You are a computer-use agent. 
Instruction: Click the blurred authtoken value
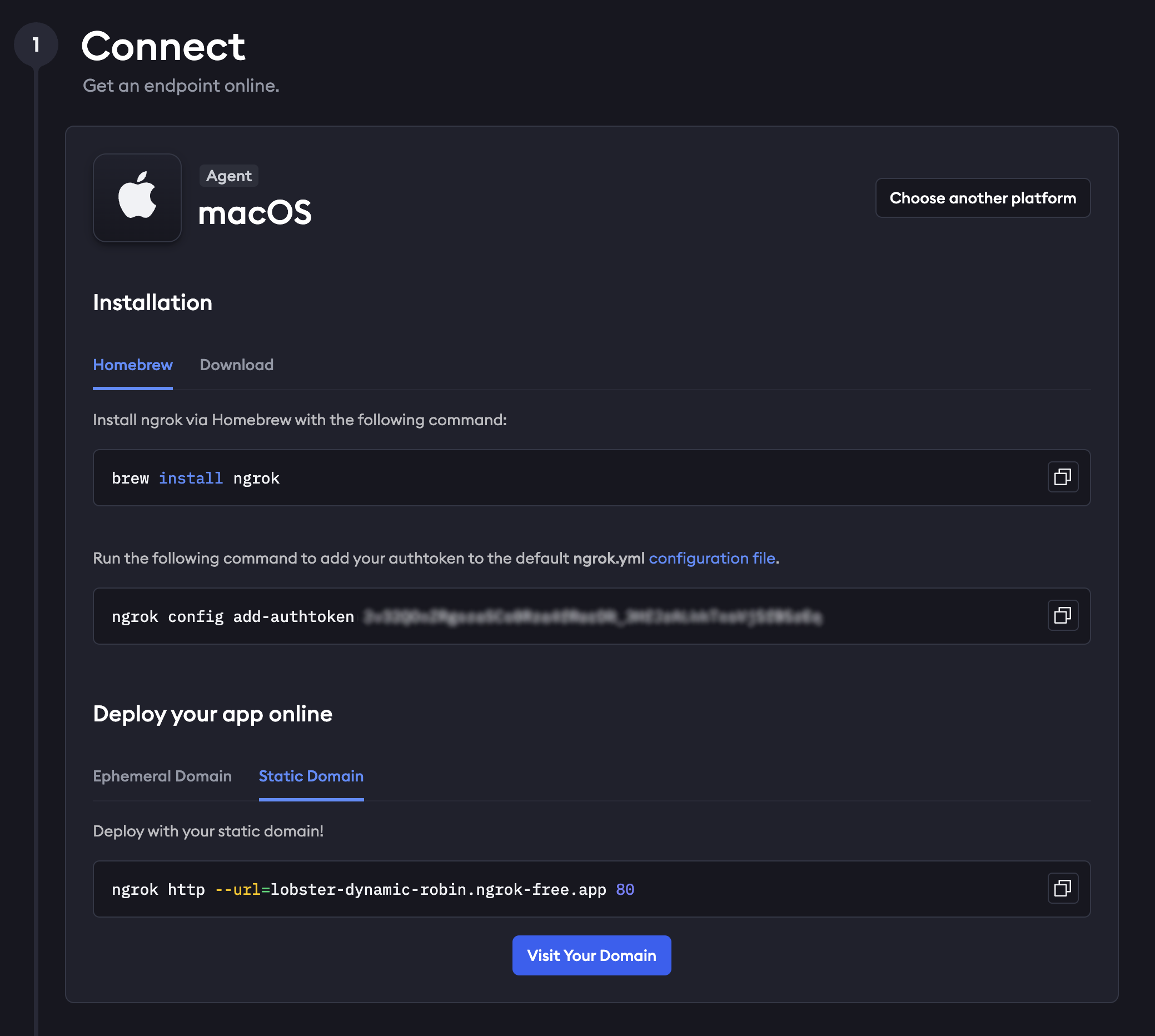tap(593, 616)
